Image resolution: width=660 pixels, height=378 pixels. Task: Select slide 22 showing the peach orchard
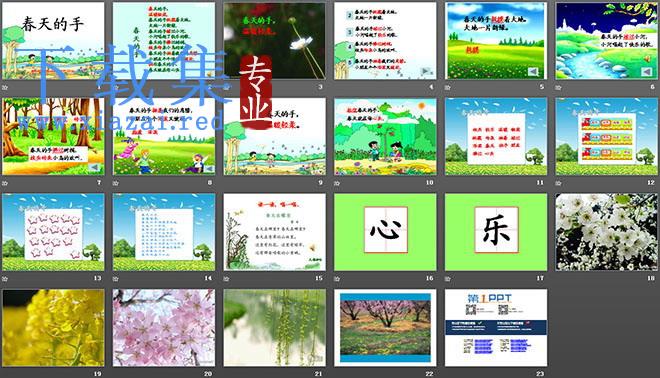pyautogui.click(x=385, y=327)
